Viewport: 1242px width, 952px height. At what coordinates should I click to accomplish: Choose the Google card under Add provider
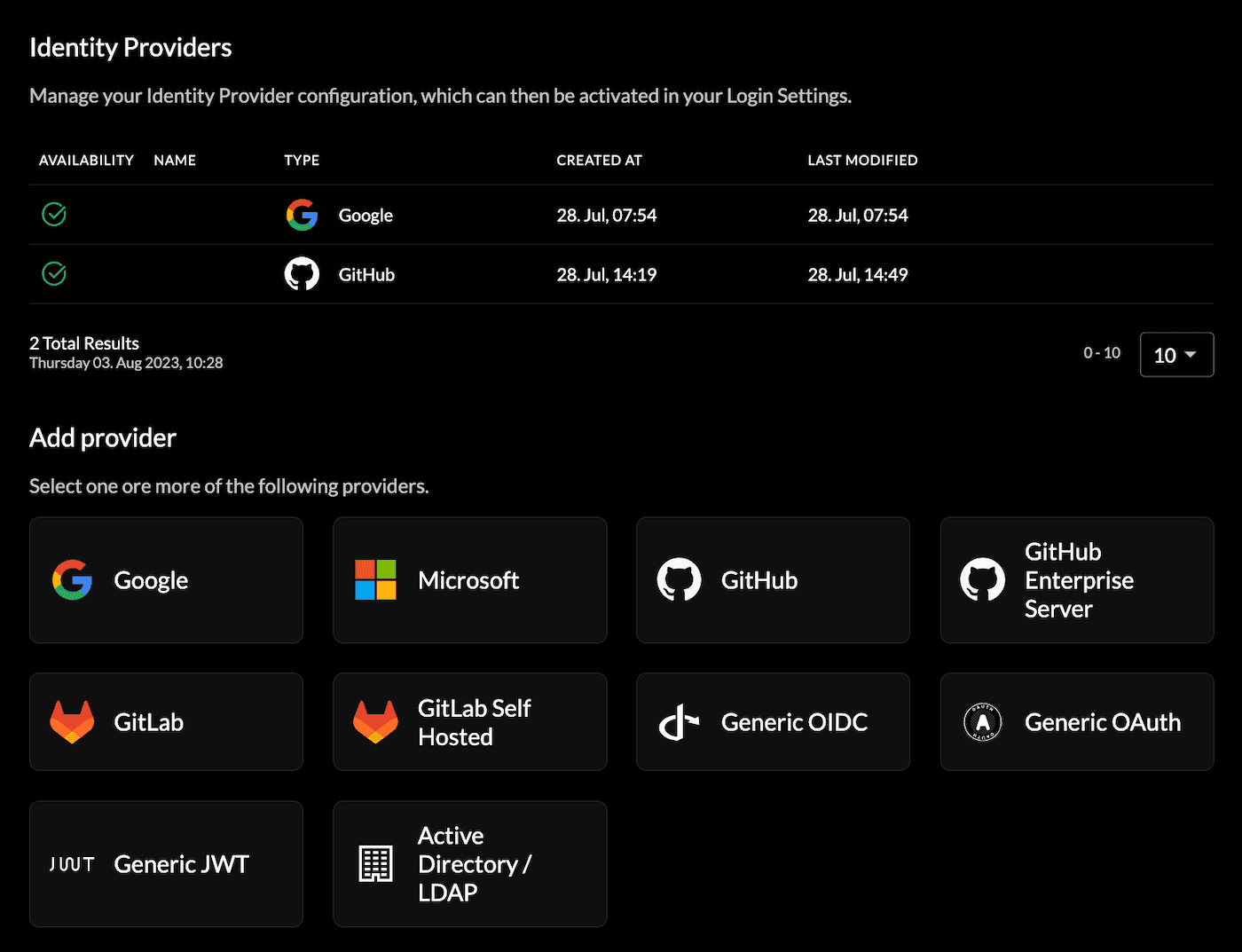pos(166,580)
